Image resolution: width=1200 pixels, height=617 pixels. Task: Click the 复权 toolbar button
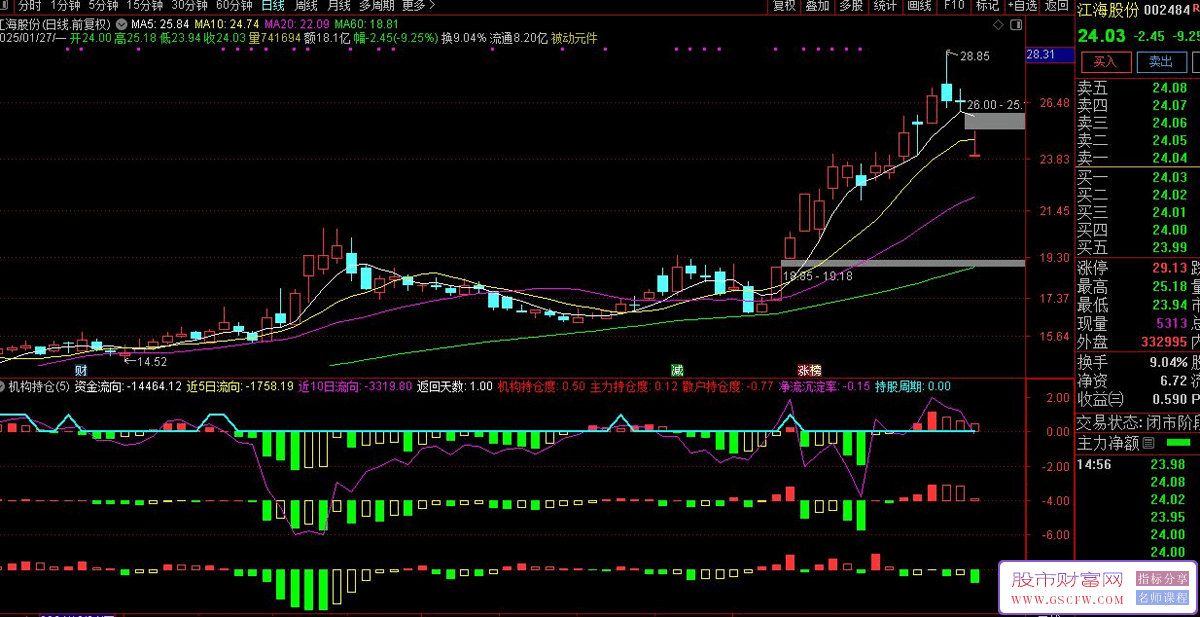(x=784, y=6)
